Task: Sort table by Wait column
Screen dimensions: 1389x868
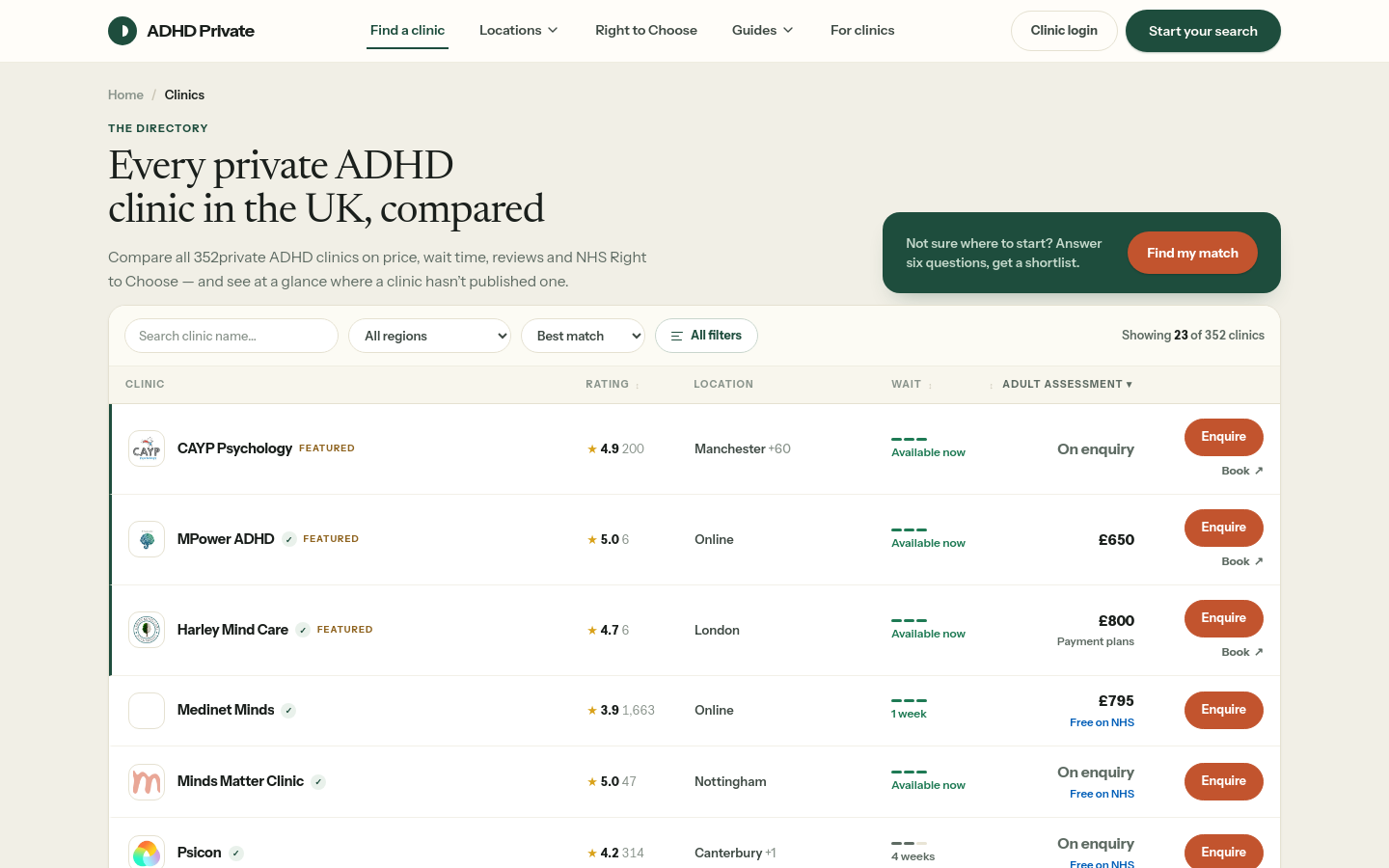Action: pyautogui.click(x=912, y=384)
